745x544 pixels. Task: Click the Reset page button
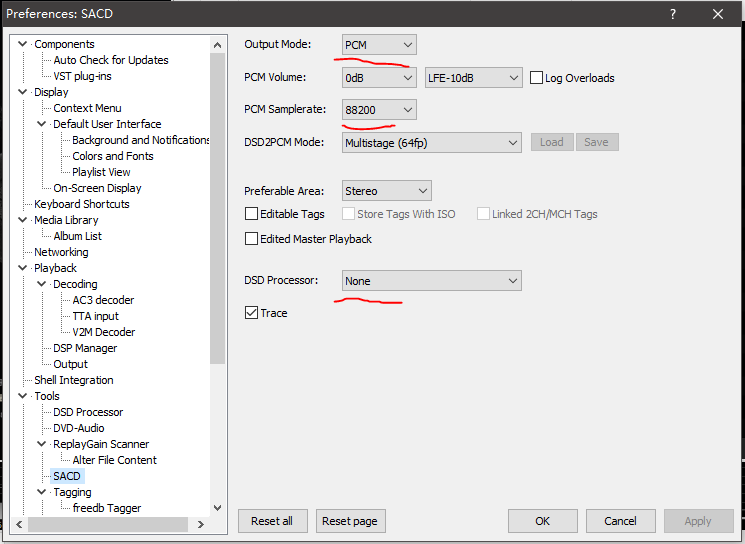[x=350, y=521]
